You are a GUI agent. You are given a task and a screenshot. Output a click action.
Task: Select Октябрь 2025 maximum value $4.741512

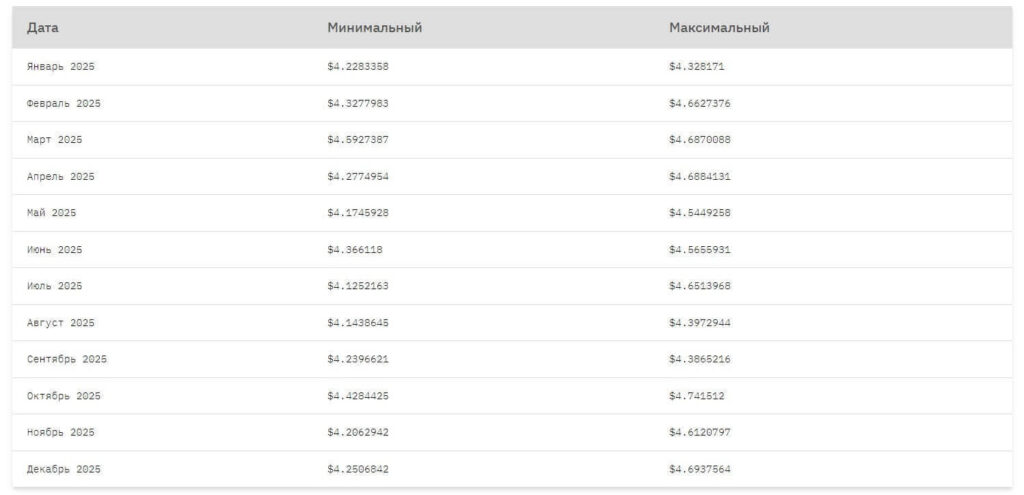pos(696,396)
